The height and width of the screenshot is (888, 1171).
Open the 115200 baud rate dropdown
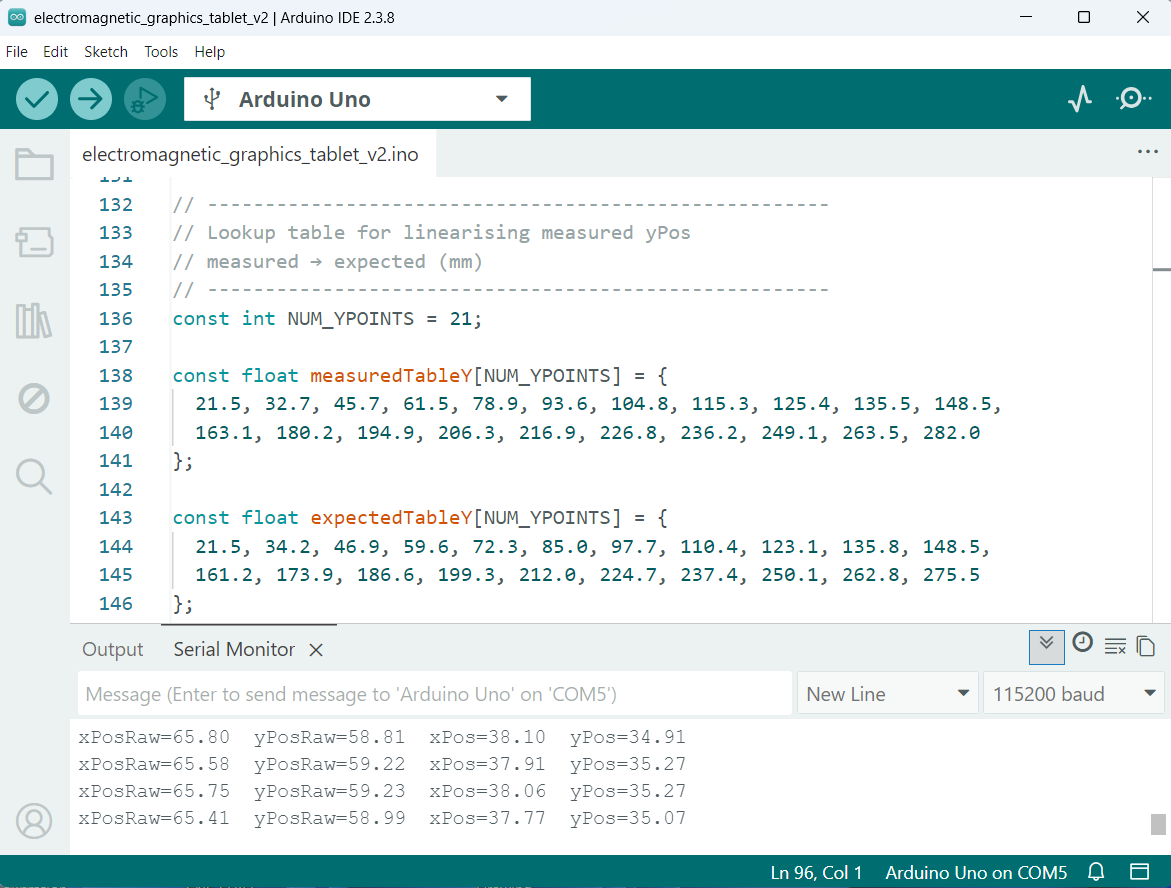[1074, 694]
